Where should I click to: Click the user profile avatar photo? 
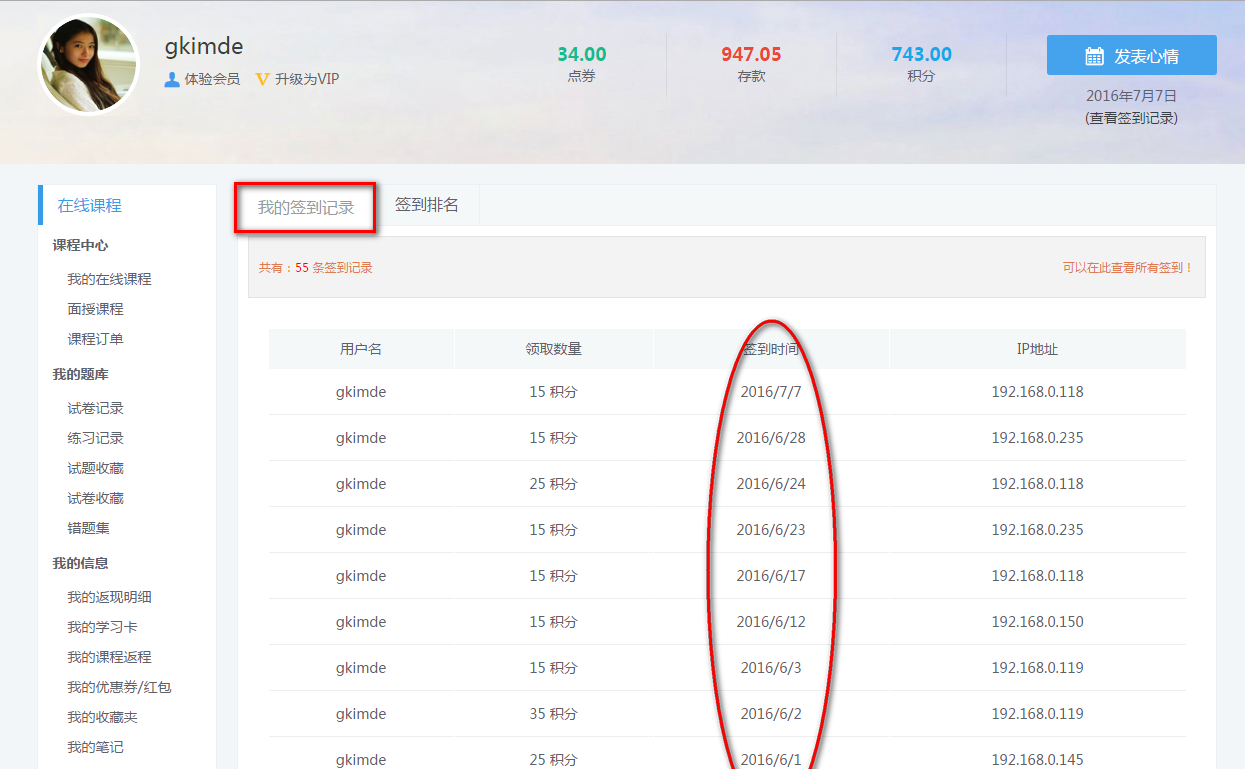[89, 65]
